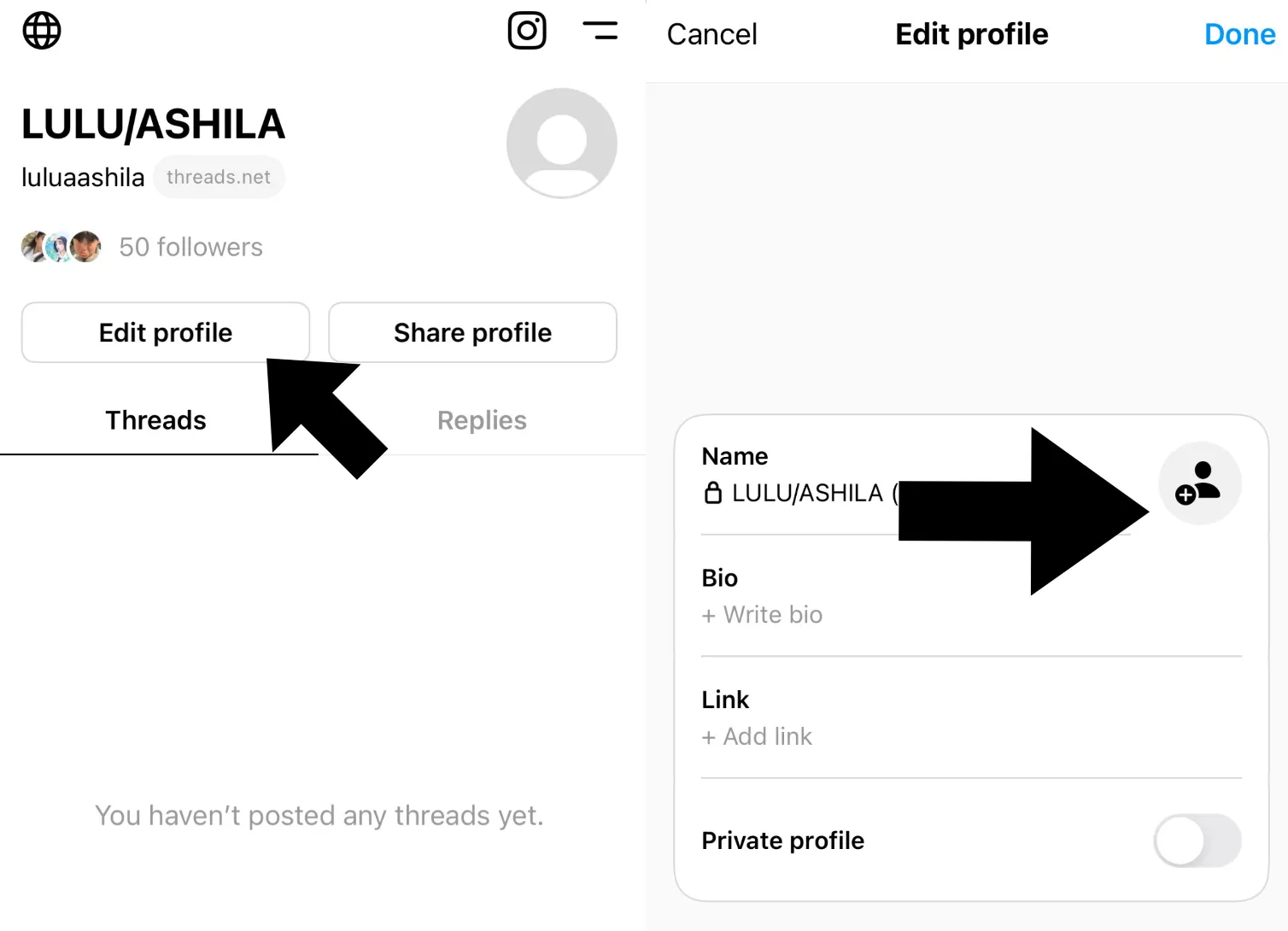
Task: Switch to the Threads tab
Action: click(x=155, y=420)
